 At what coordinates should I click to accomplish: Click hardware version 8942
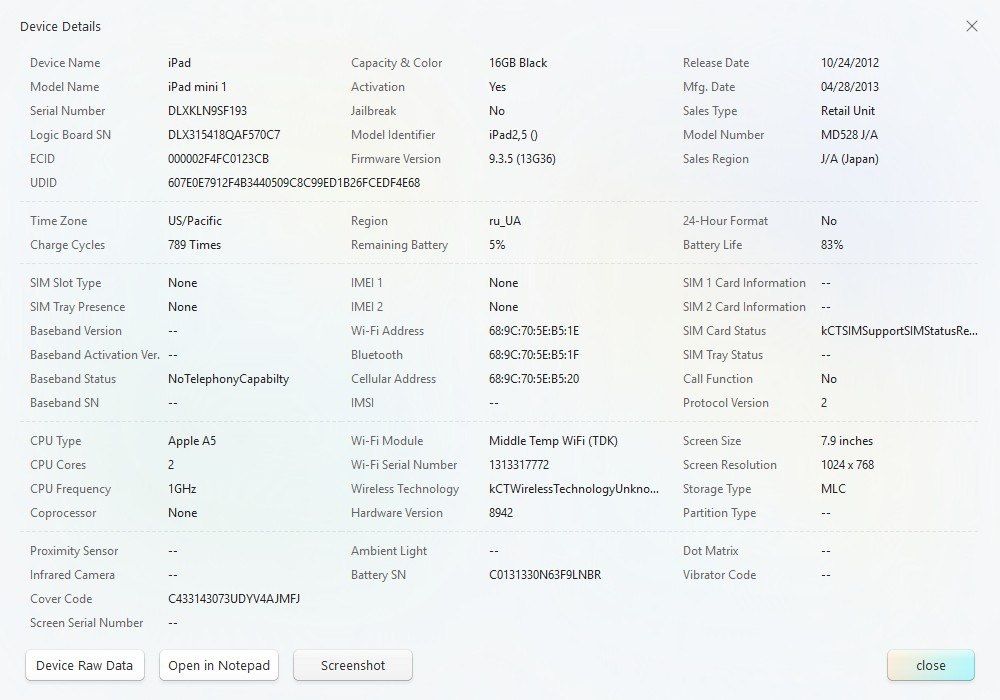click(x=501, y=513)
